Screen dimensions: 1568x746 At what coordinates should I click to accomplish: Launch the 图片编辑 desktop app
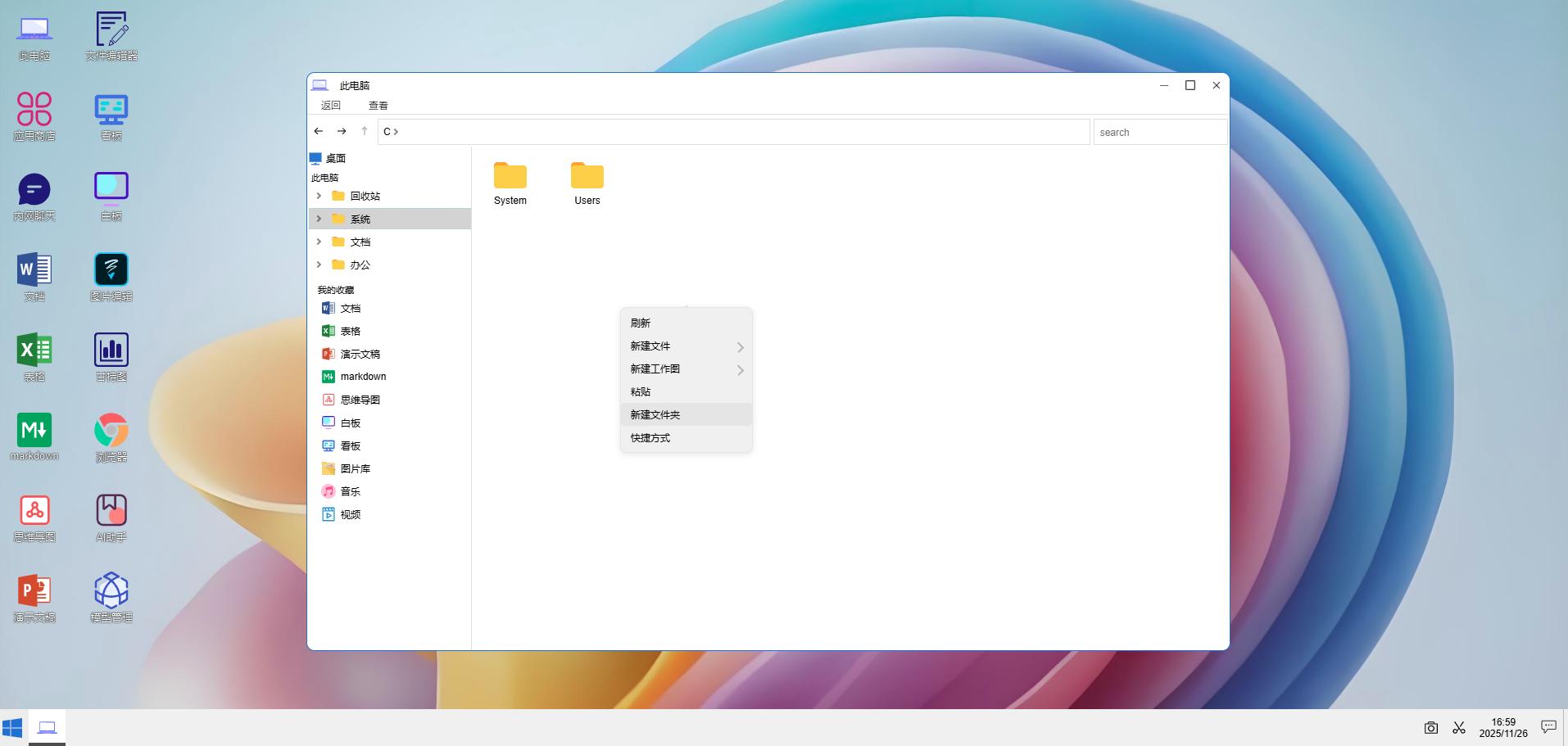click(111, 277)
